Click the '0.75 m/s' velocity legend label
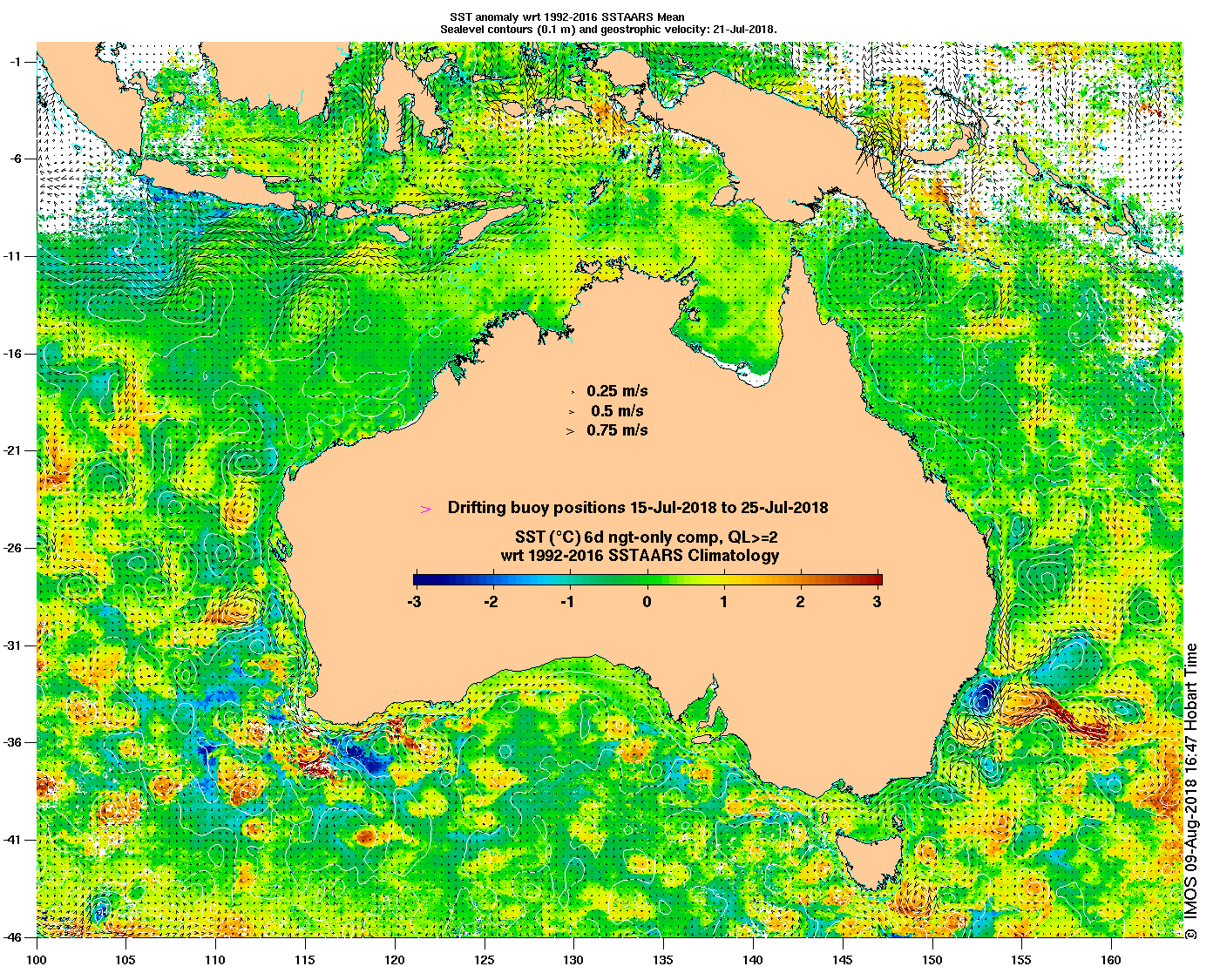This screenshot has height=980, width=1220. 617,429
